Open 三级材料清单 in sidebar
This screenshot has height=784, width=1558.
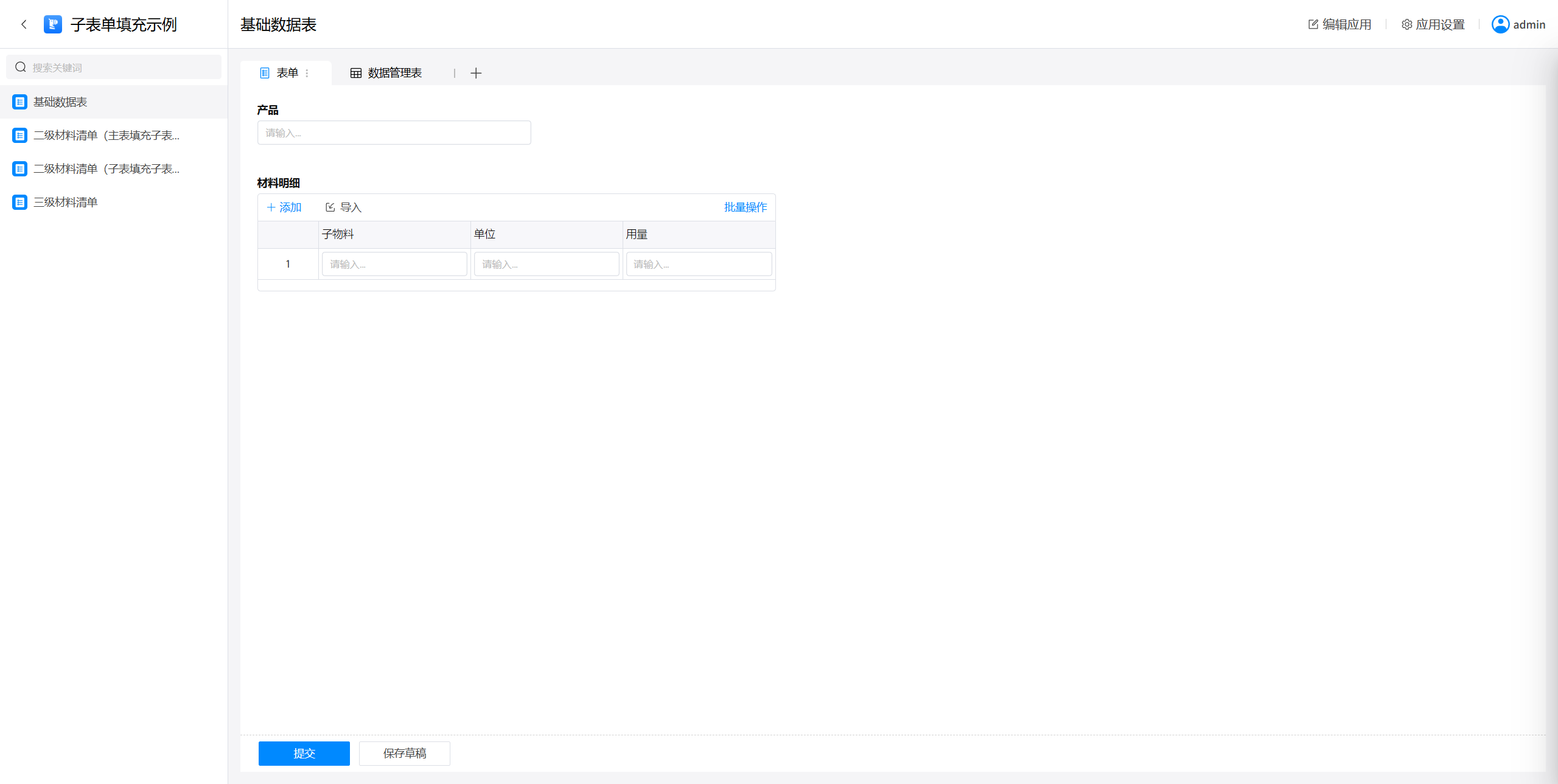click(65, 203)
